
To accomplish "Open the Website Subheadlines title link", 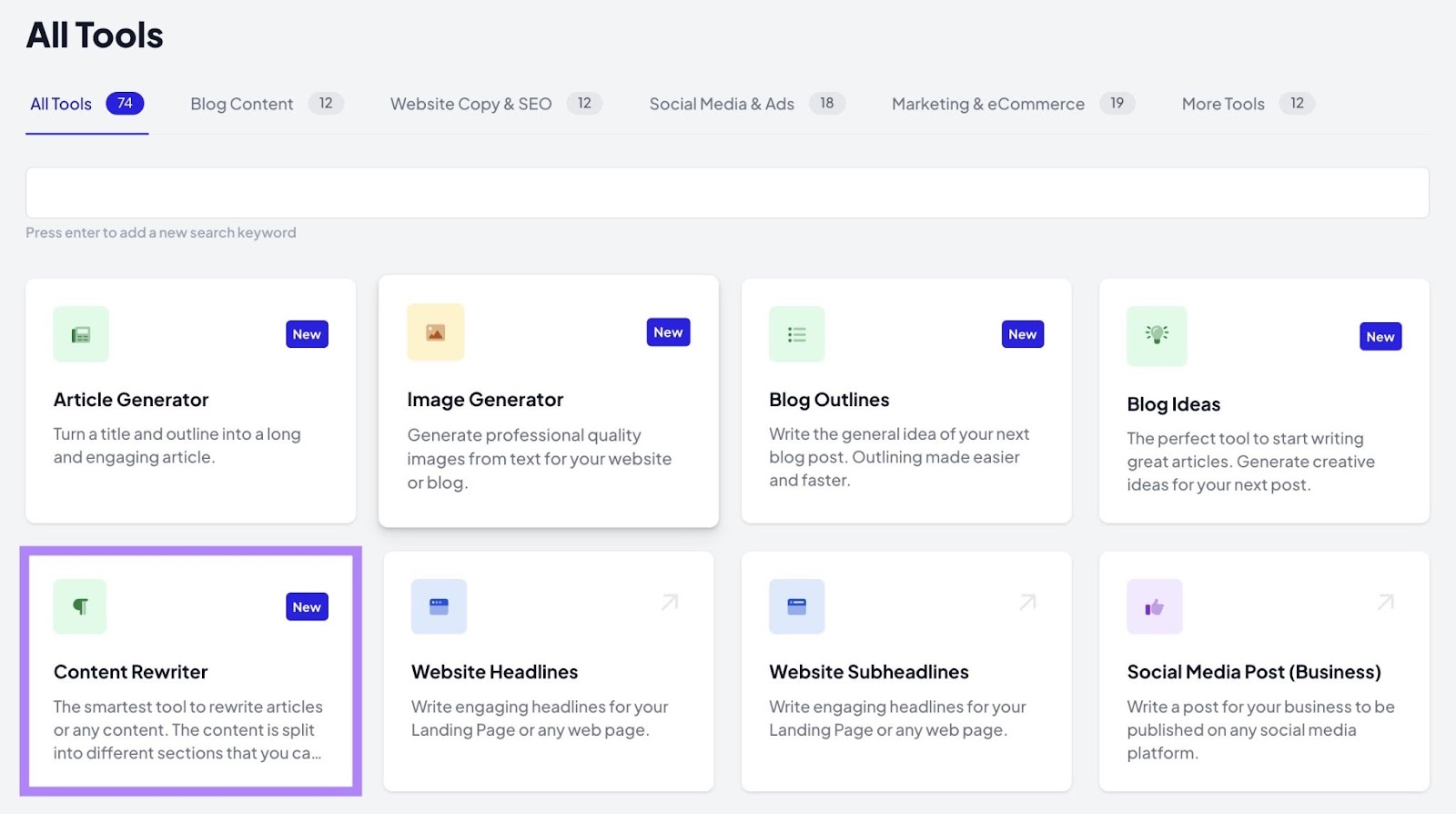I will 869,672.
